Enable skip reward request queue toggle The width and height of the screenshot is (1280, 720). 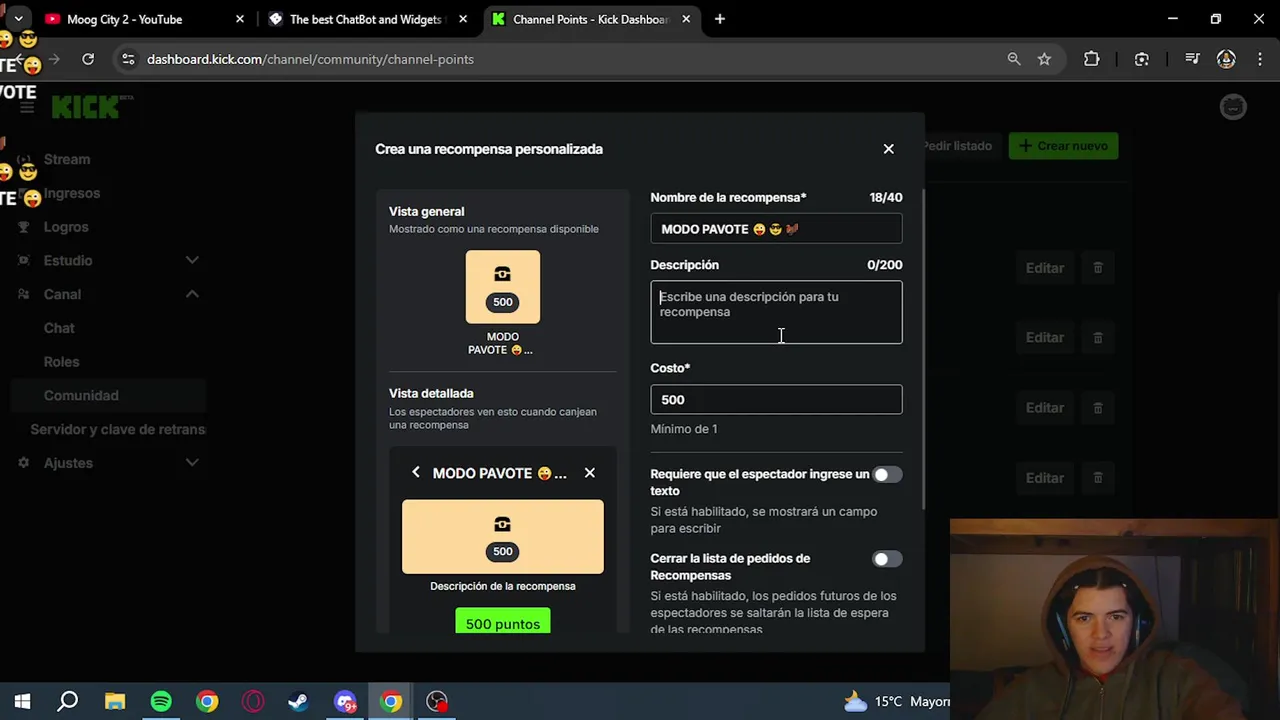(x=886, y=559)
